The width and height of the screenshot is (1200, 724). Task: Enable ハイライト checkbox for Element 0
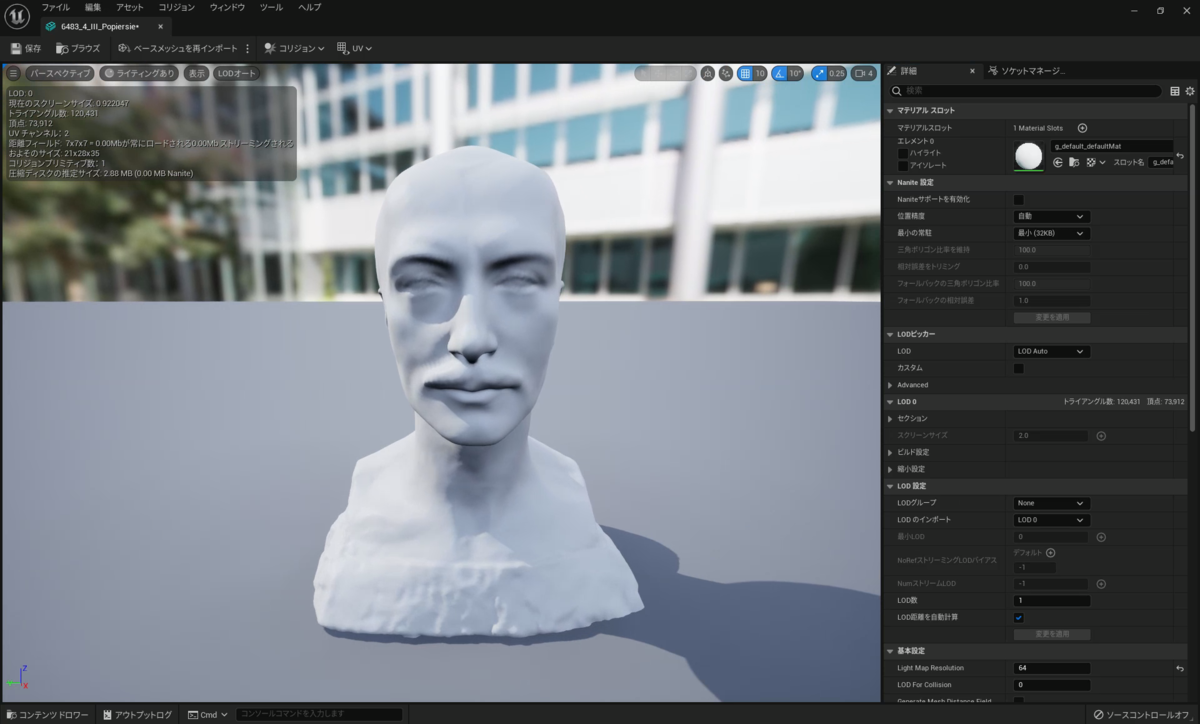coord(903,153)
